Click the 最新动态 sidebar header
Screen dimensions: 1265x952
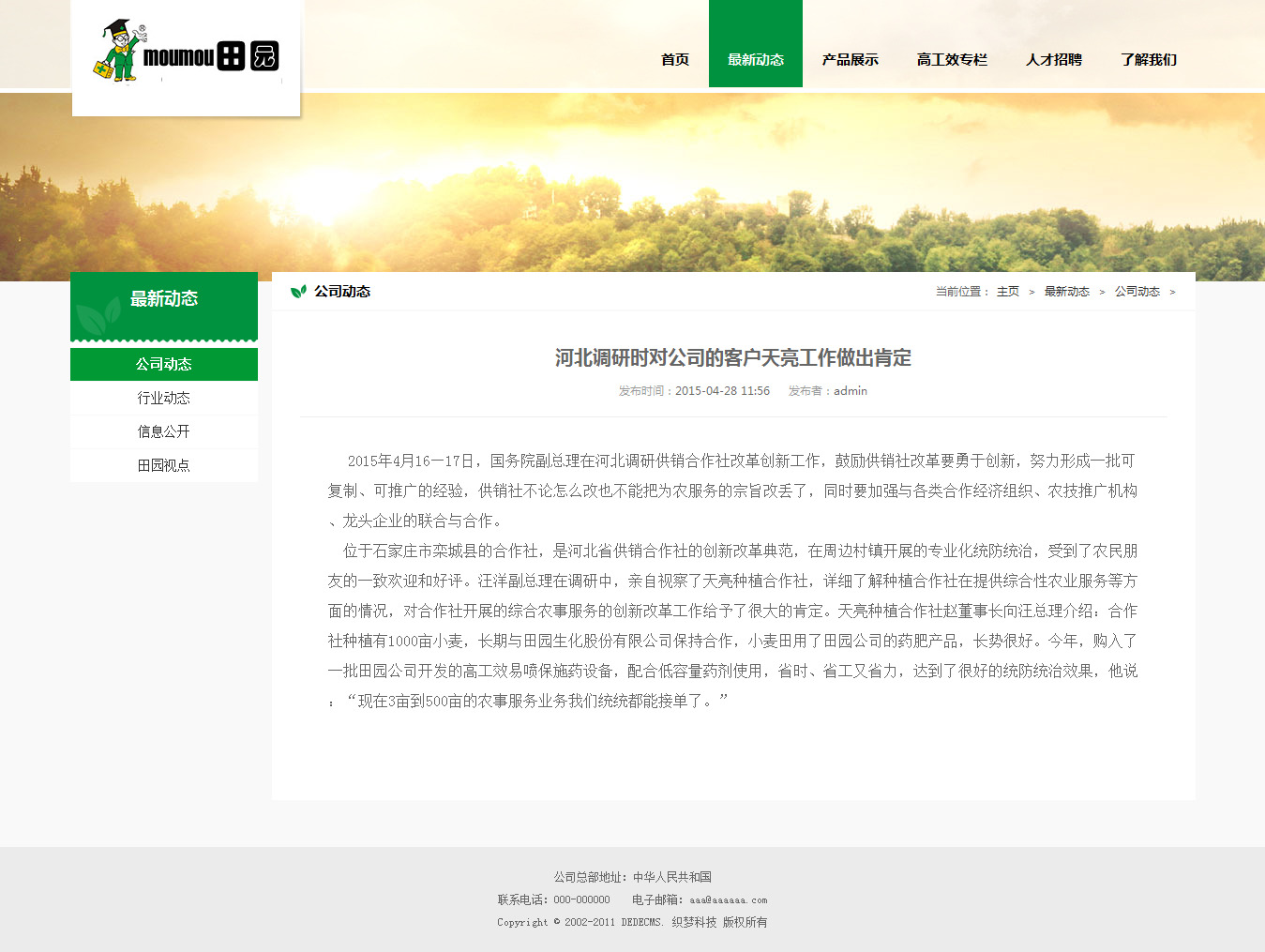click(164, 299)
